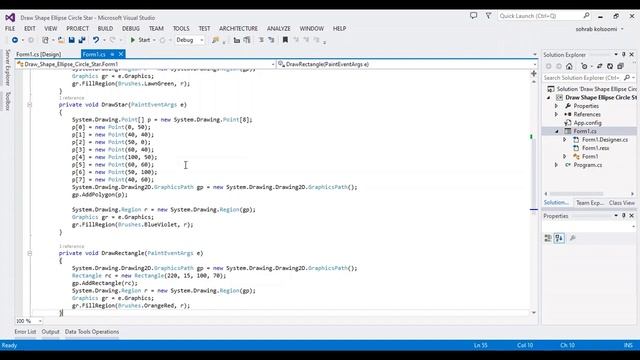Close the Form1.cs editor tab
This screenshot has width=640, height=360.
coord(121,54)
